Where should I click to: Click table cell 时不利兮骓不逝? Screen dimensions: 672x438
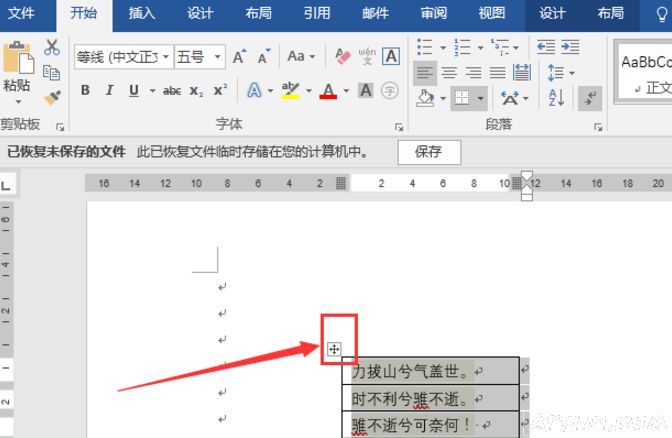click(431, 399)
